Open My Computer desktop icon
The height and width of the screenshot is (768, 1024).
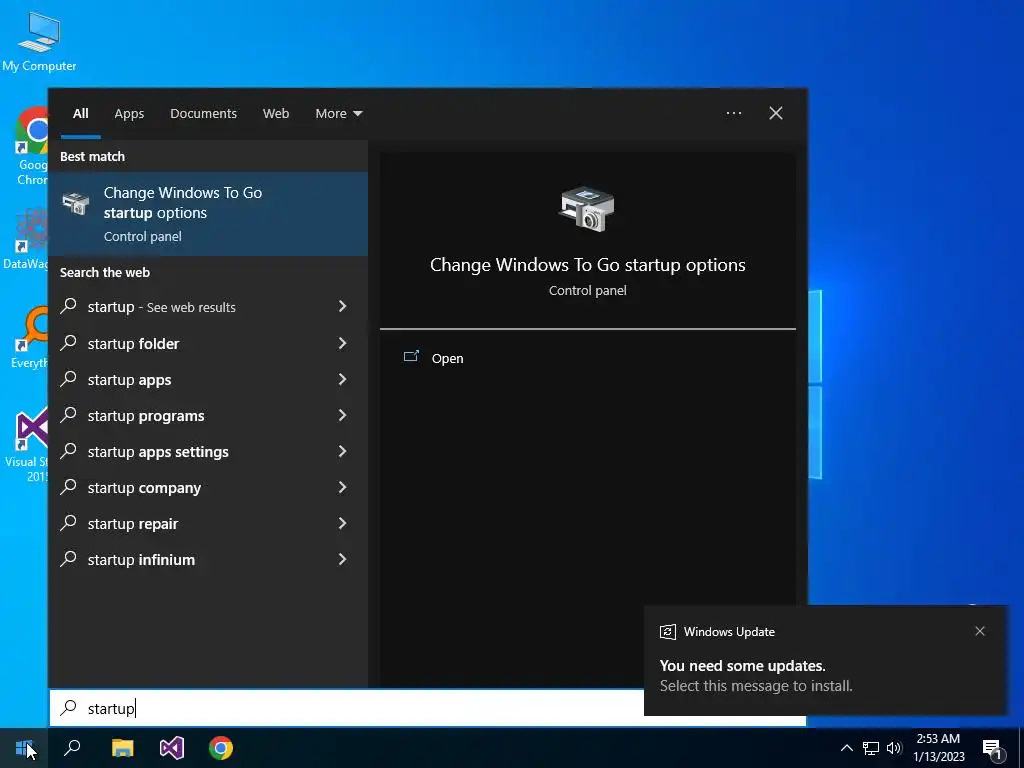coord(39,41)
